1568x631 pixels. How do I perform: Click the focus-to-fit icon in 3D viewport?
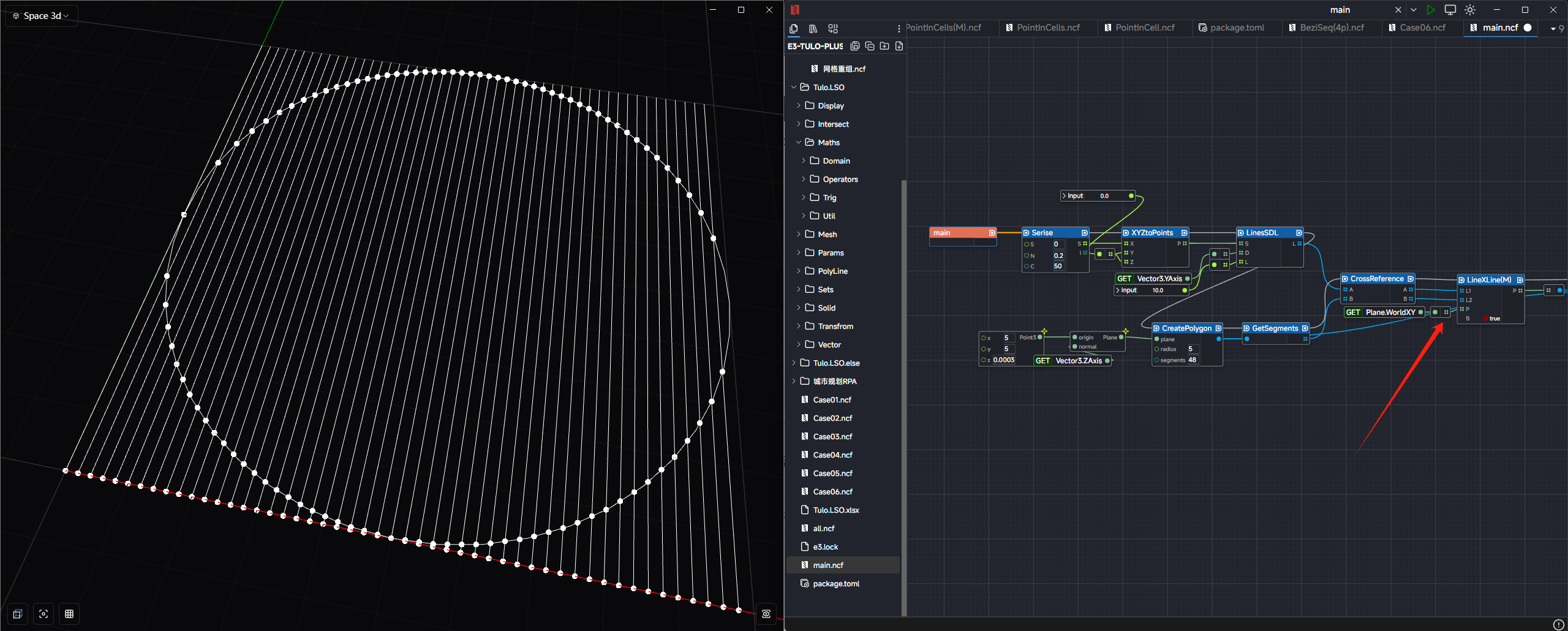[43, 614]
